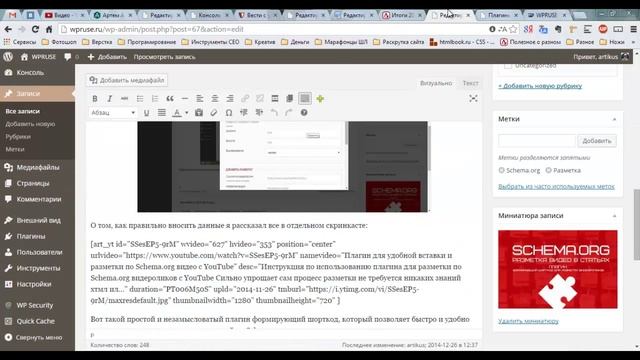Switch to the Визуально editor tab
Viewport: 640px width, 360px height.
436,83
